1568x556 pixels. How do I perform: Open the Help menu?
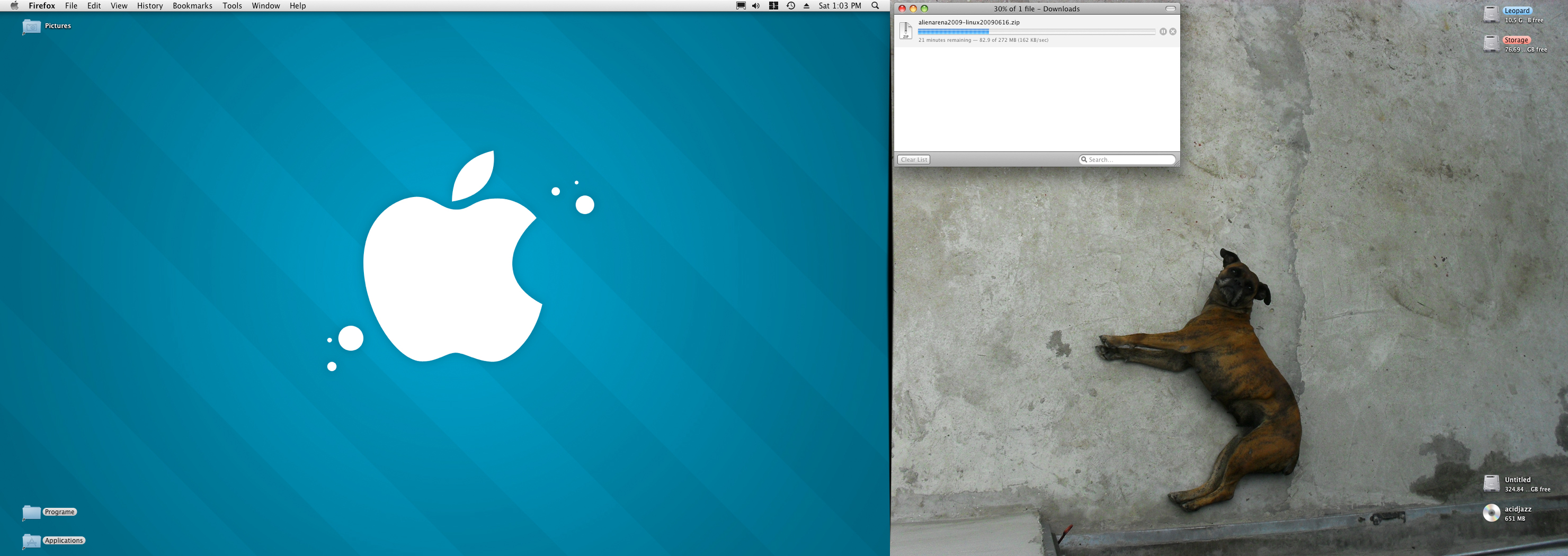[x=297, y=5]
